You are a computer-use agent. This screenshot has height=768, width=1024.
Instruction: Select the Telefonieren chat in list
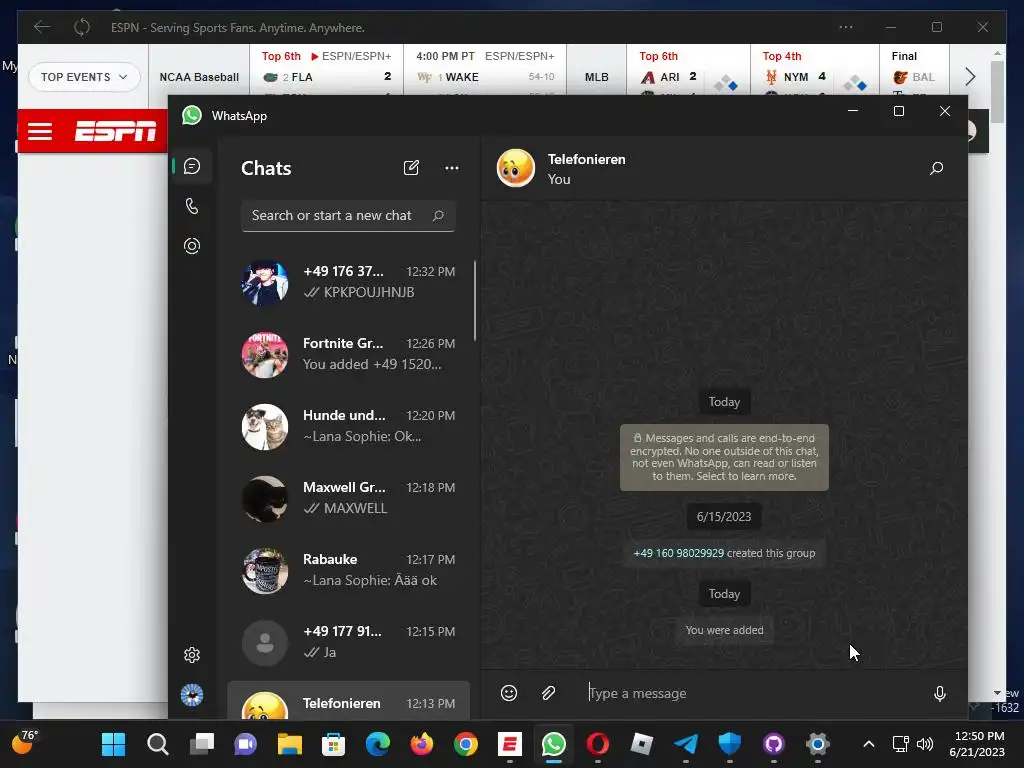point(349,701)
